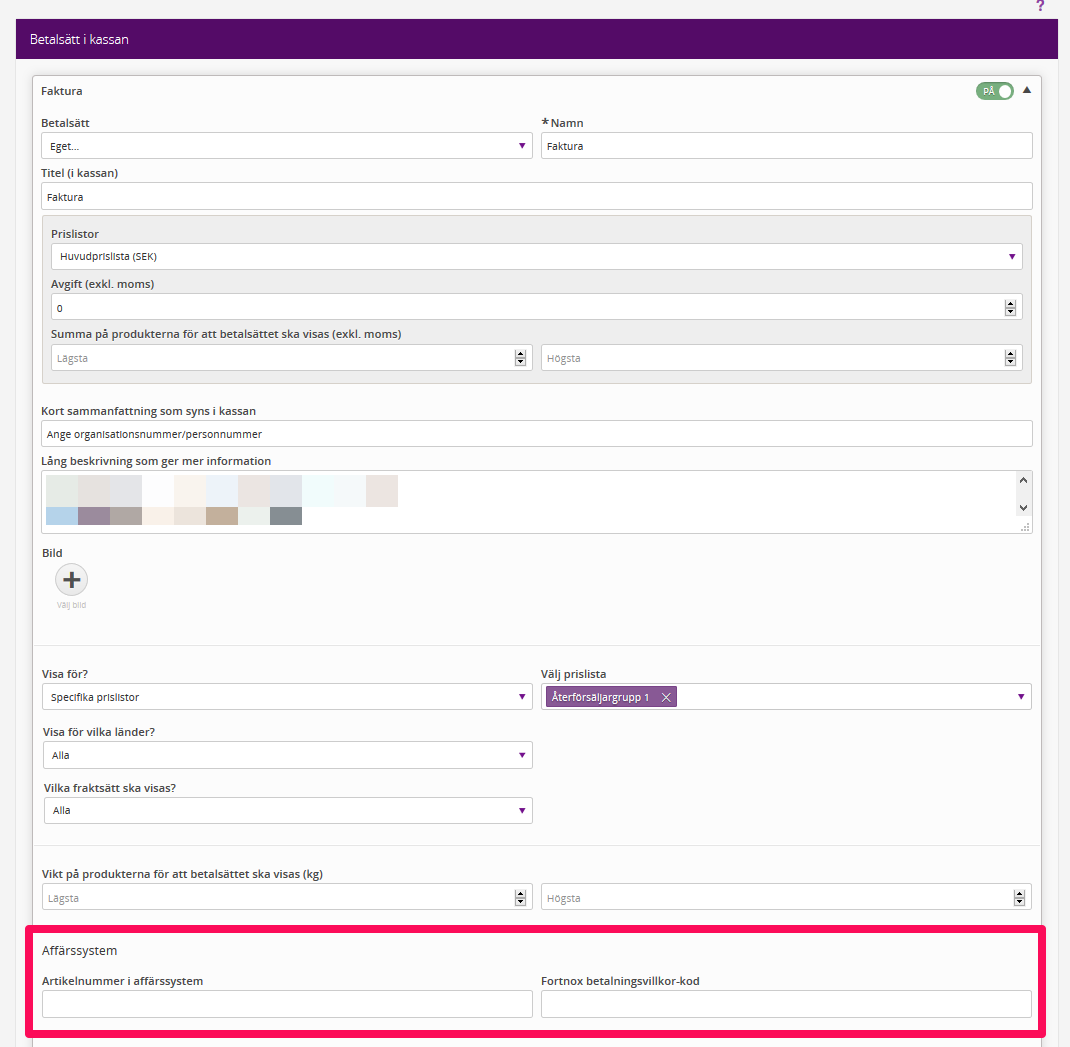Click the Titel (i kassan) field
The image size is (1070, 1047).
536,197
